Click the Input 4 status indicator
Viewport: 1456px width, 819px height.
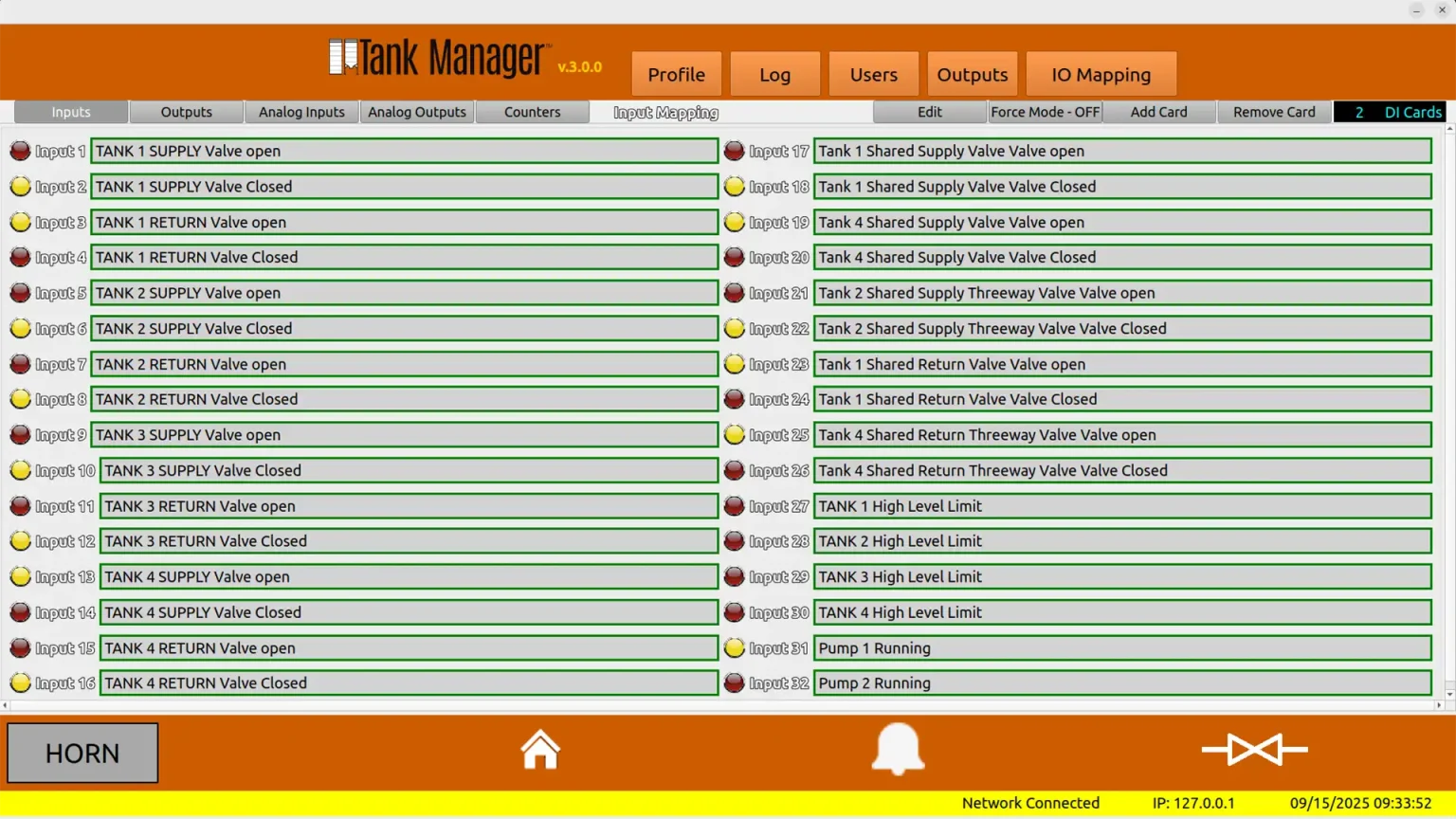pyautogui.click(x=20, y=257)
